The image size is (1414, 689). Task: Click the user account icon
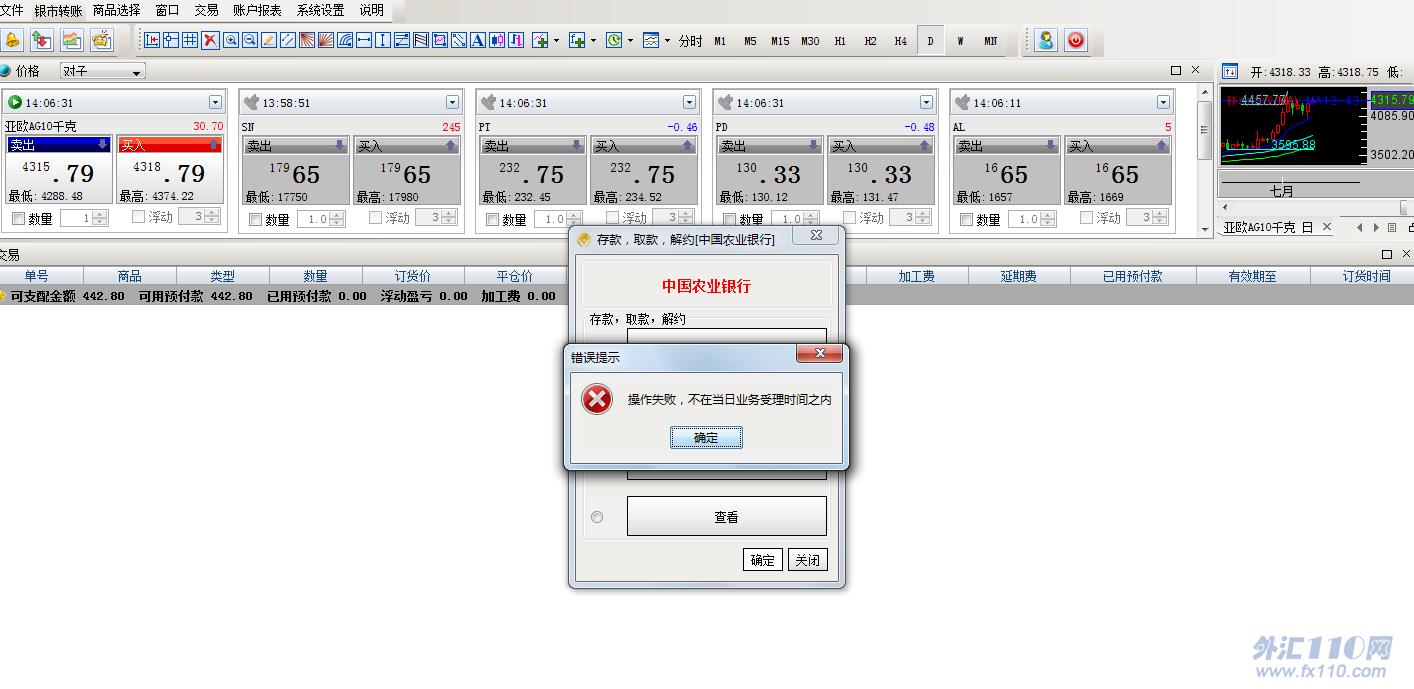1046,40
